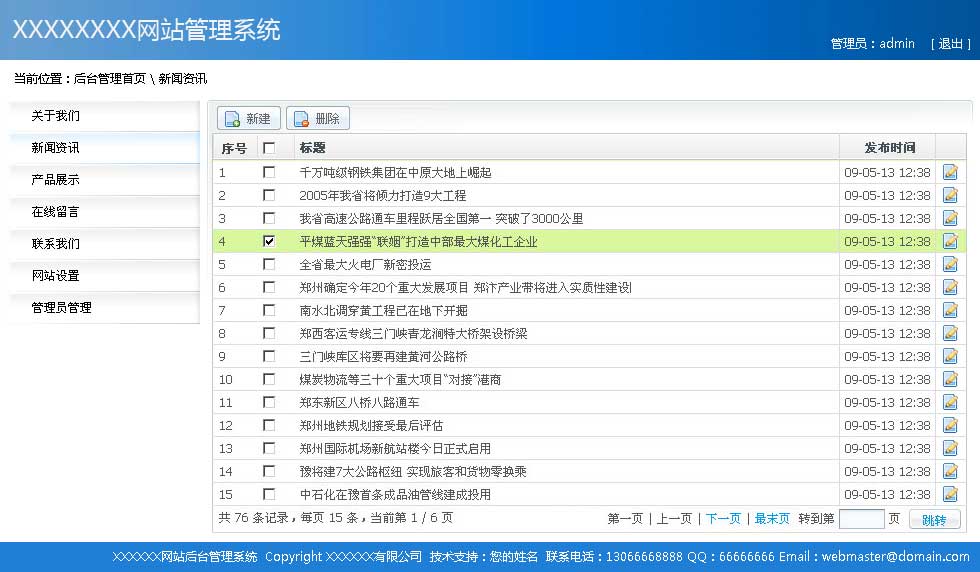Click the 新建 (New) toolbar button
Screen dimensions: 980x572
click(x=249, y=119)
